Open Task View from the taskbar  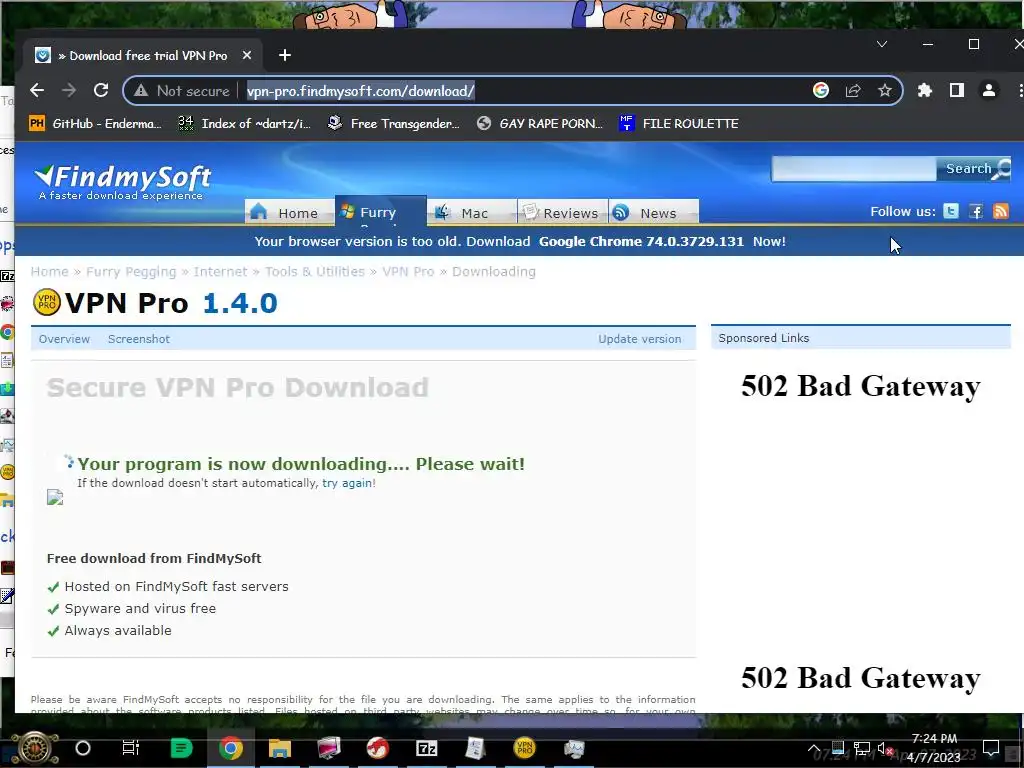[x=131, y=748]
